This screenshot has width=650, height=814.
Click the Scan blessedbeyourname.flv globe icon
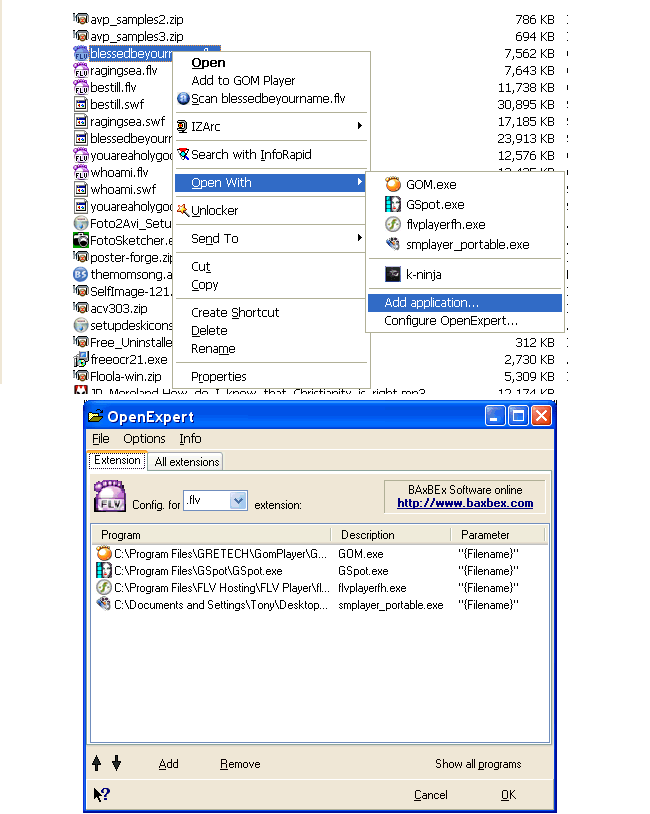[x=183, y=98]
